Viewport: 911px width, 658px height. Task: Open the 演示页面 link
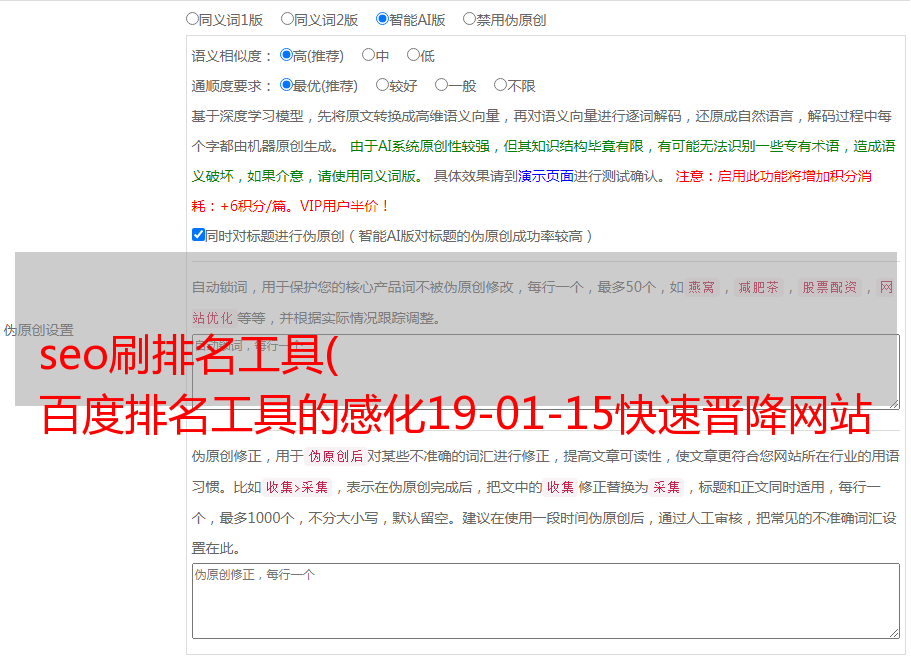tap(546, 176)
